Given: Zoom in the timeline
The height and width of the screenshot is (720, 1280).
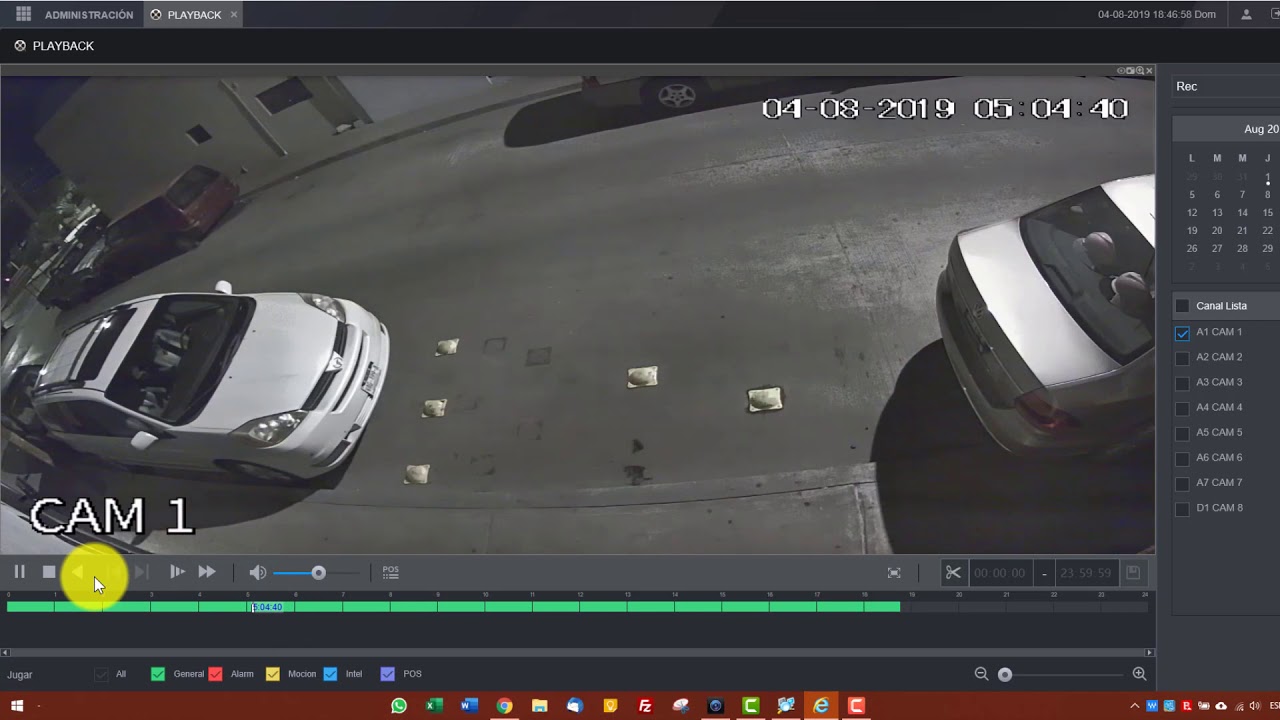Looking at the screenshot, I should coord(1139,674).
